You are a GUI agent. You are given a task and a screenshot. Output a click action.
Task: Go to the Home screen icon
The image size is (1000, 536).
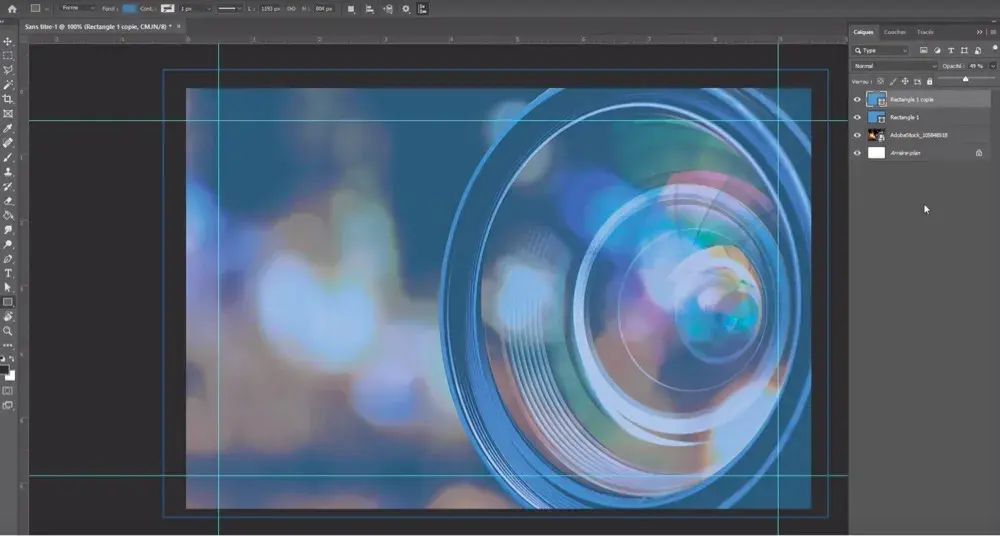pos(12,9)
